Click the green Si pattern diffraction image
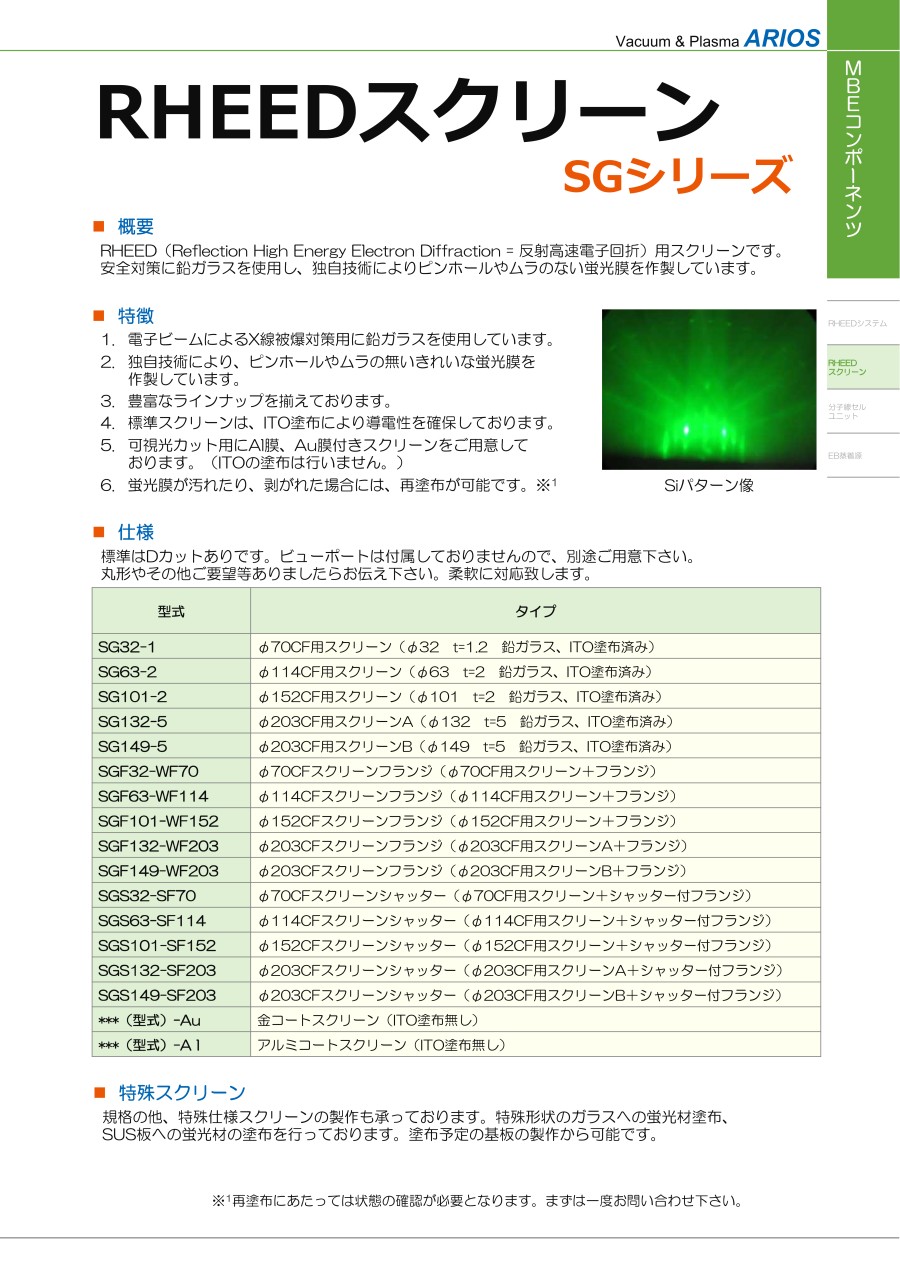The width and height of the screenshot is (900, 1272). 709,389
